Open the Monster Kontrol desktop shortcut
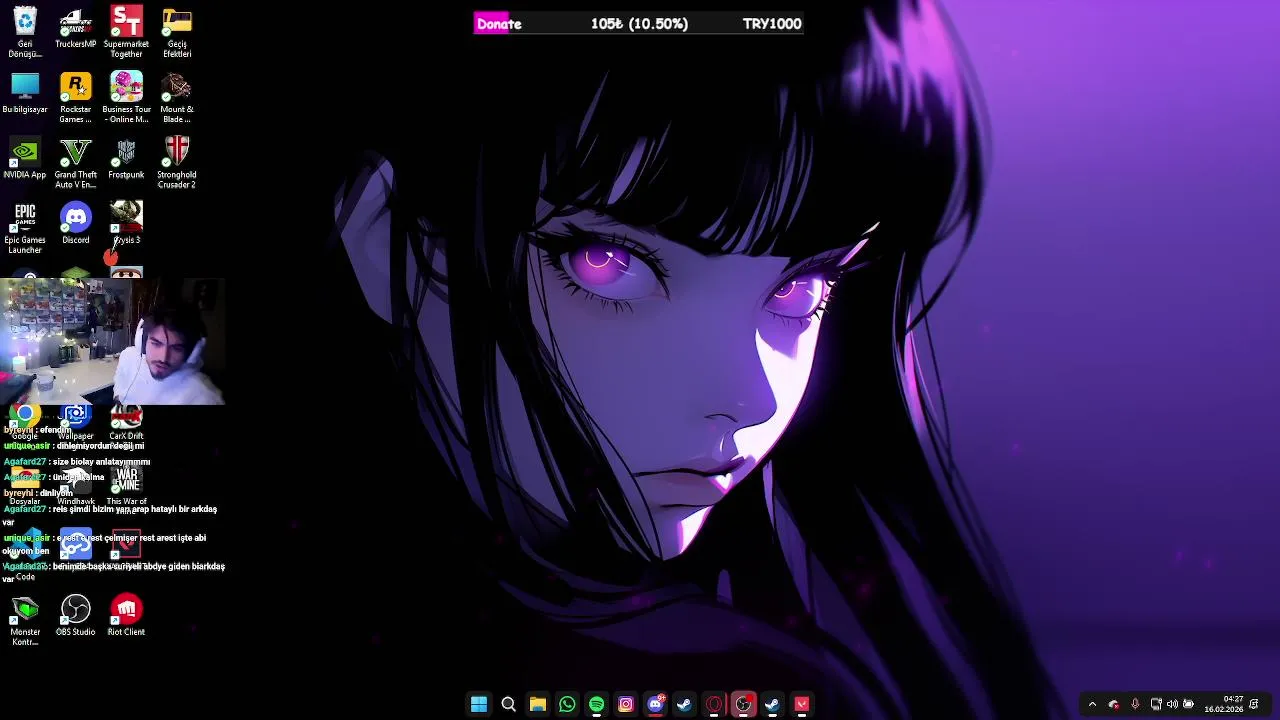Viewport: 1280px width, 720px height. coord(25,620)
